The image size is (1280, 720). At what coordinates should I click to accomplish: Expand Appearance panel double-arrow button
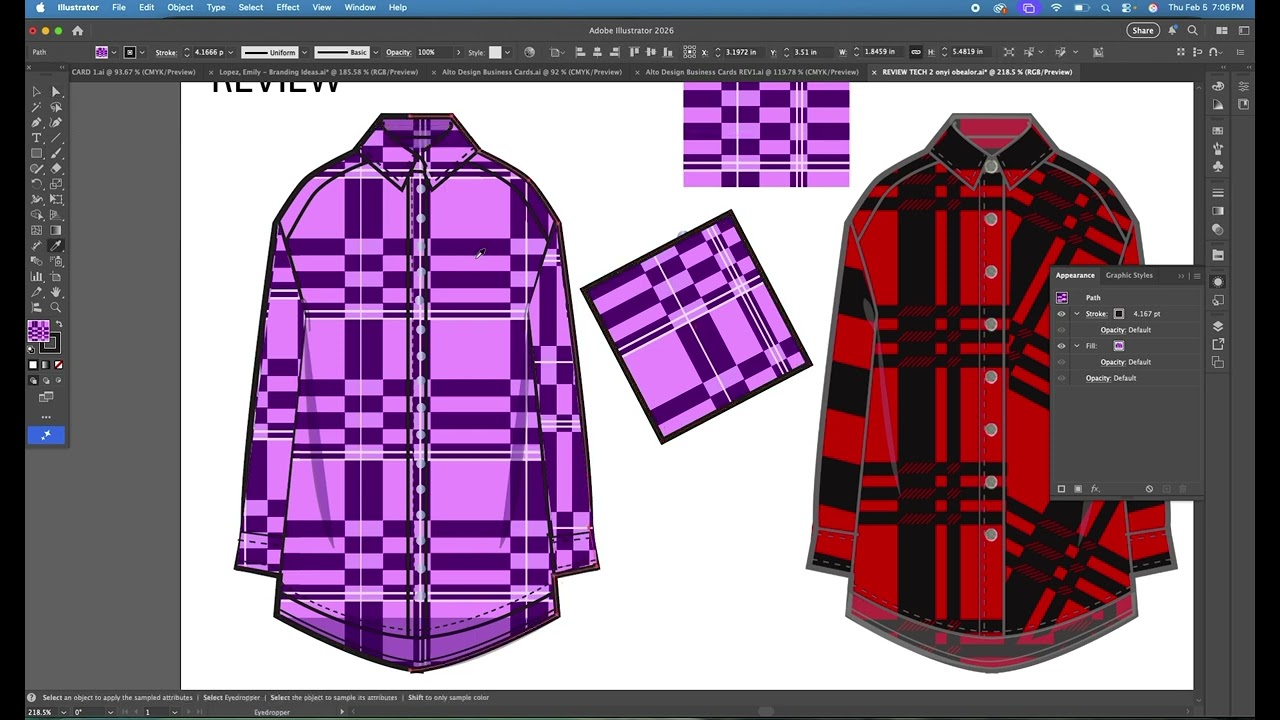click(1181, 276)
